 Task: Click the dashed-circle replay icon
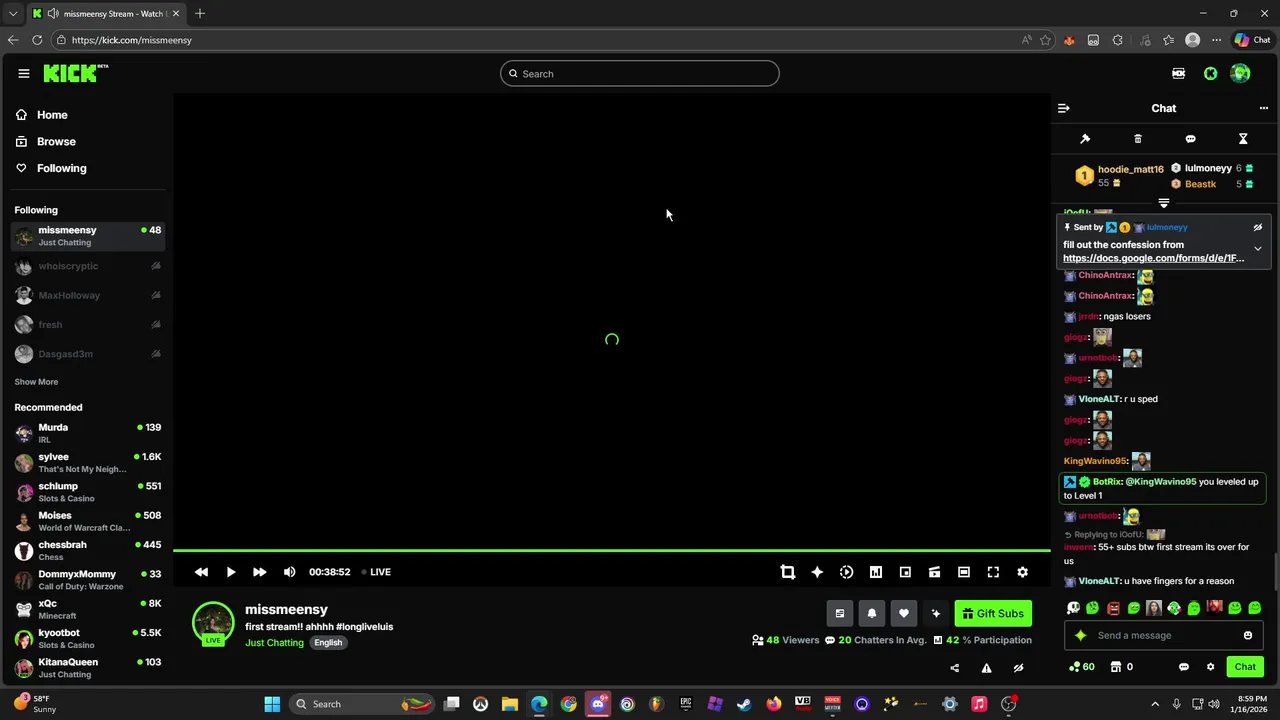pos(846,572)
